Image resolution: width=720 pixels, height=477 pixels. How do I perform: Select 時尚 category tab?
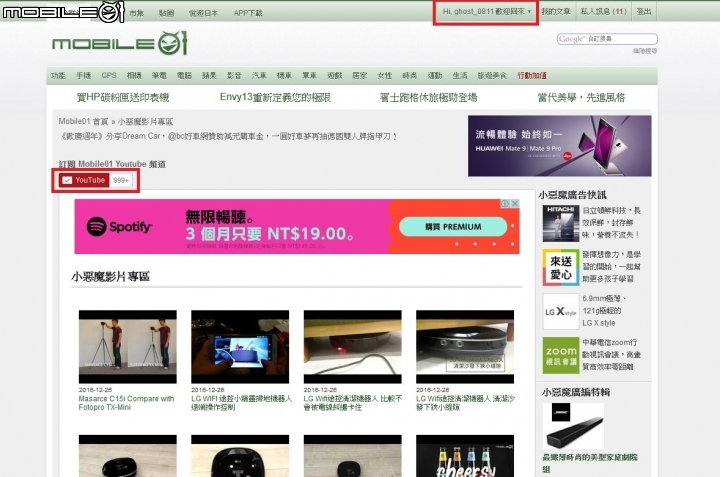click(x=410, y=75)
